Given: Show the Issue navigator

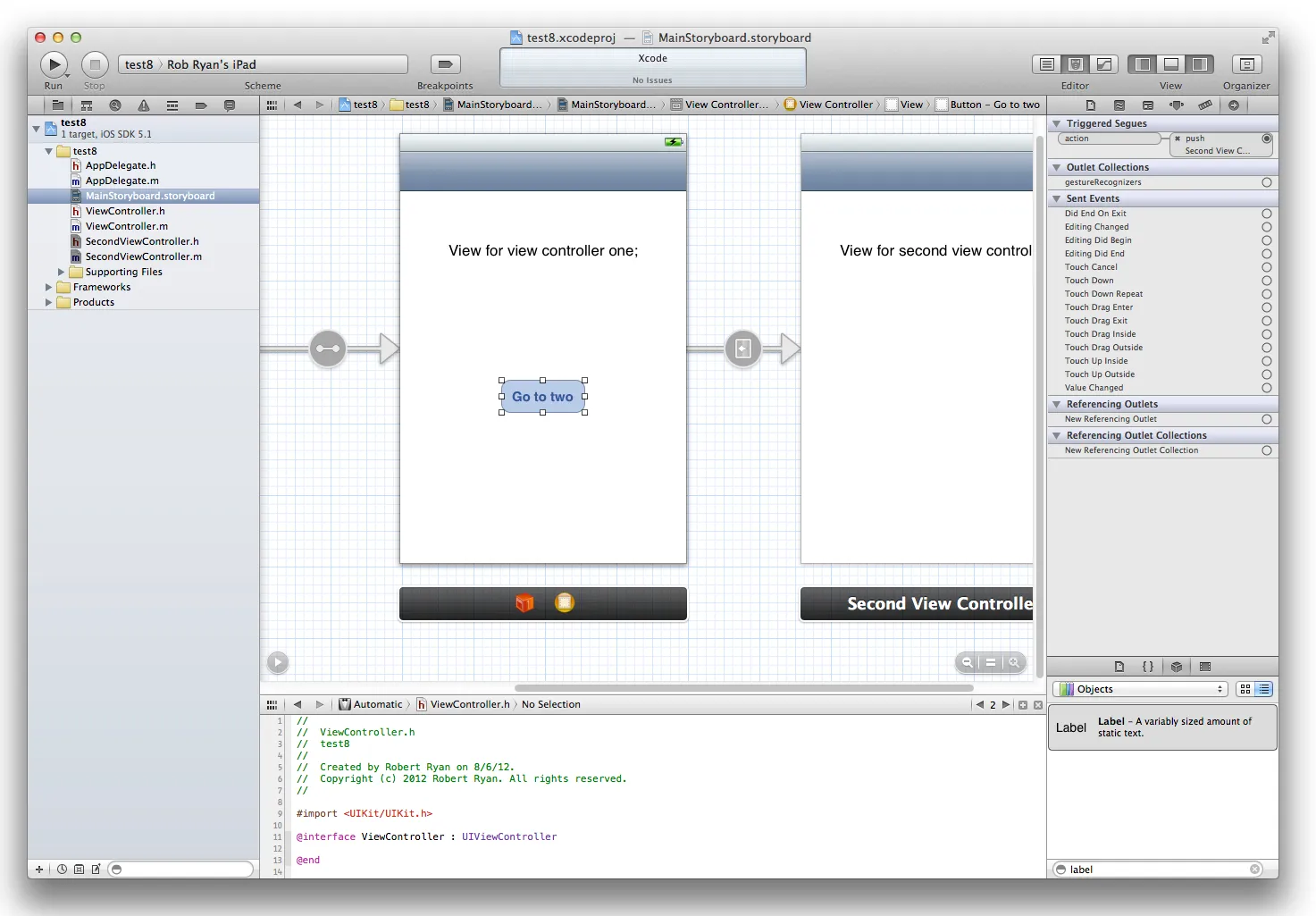Looking at the screenshot, I should pyautogui.click(x=144, y=105).
